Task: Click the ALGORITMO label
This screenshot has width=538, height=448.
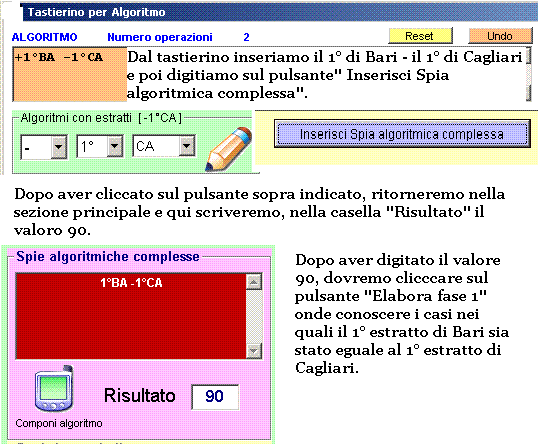Action: 45,37
